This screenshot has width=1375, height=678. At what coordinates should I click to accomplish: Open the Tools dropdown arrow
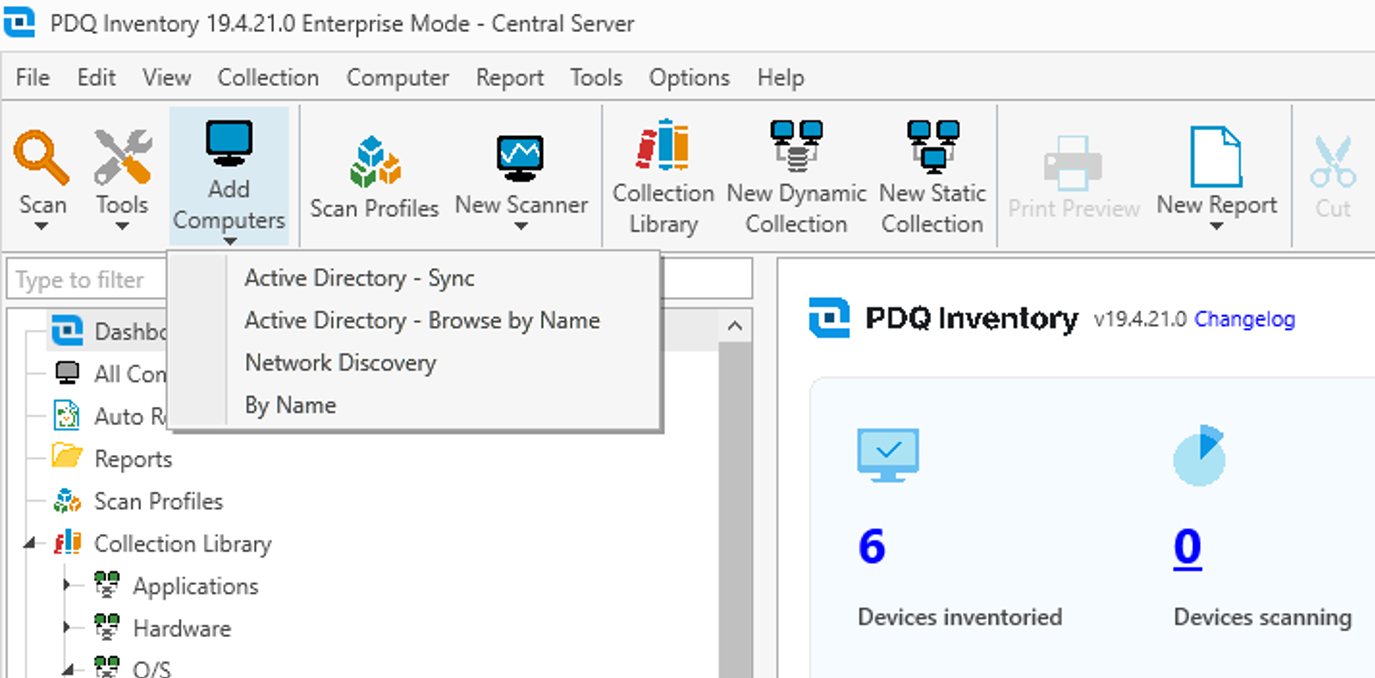[x=122, y=226]
